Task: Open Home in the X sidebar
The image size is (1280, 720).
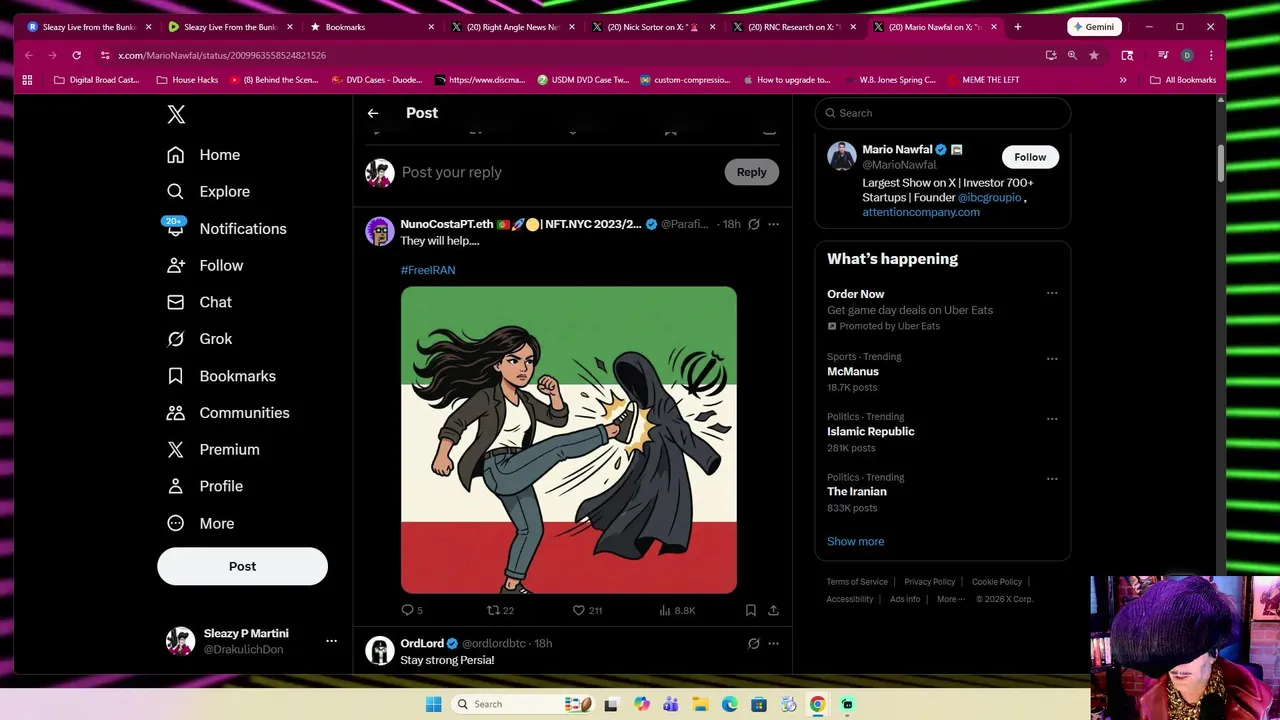Action: 204,155
